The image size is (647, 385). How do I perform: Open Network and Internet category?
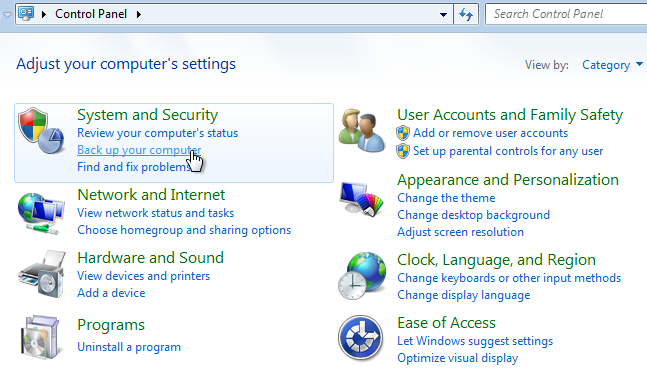pos(151,194)
